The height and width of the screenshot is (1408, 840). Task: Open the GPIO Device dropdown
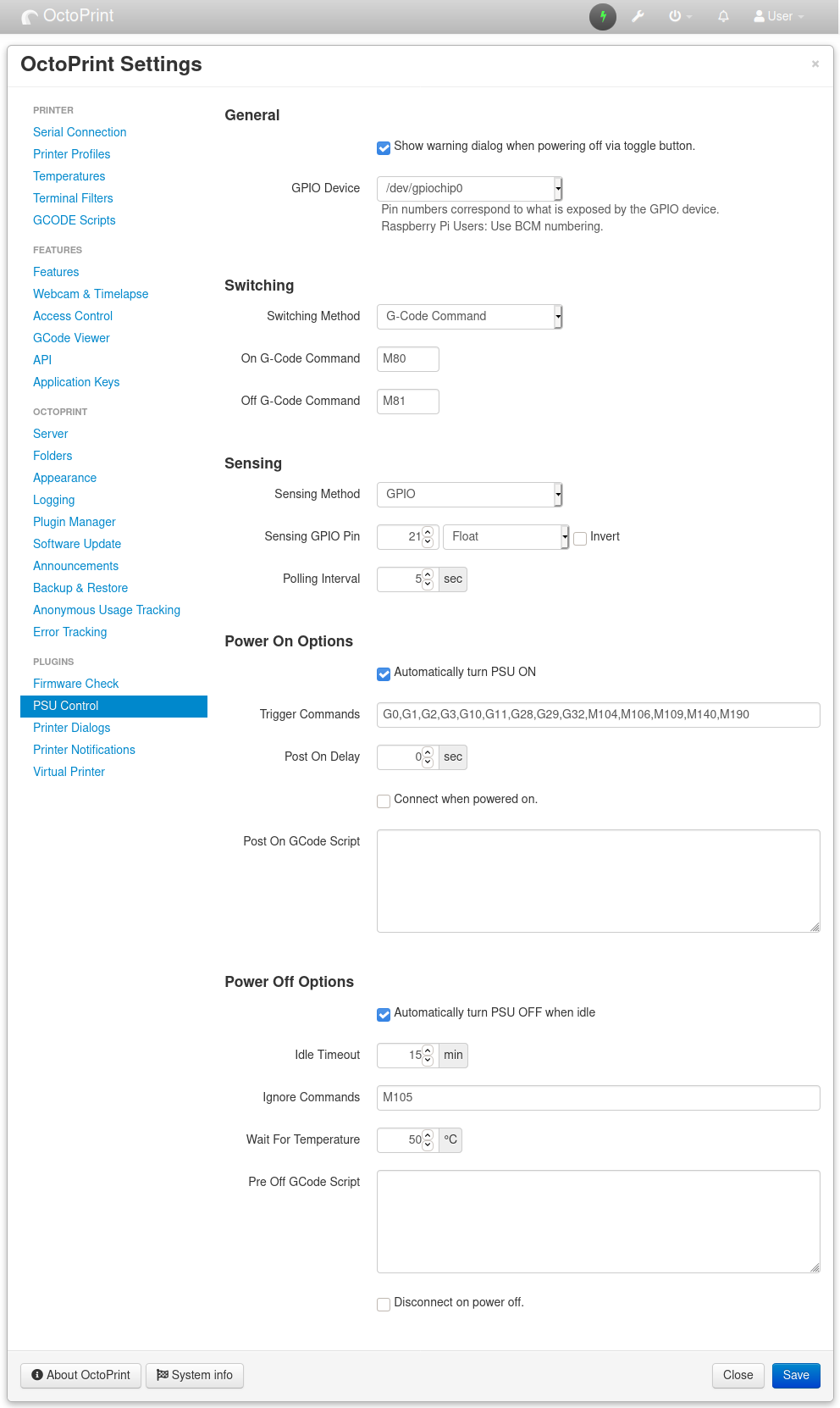pyautogui.click(x=469, y=188)
